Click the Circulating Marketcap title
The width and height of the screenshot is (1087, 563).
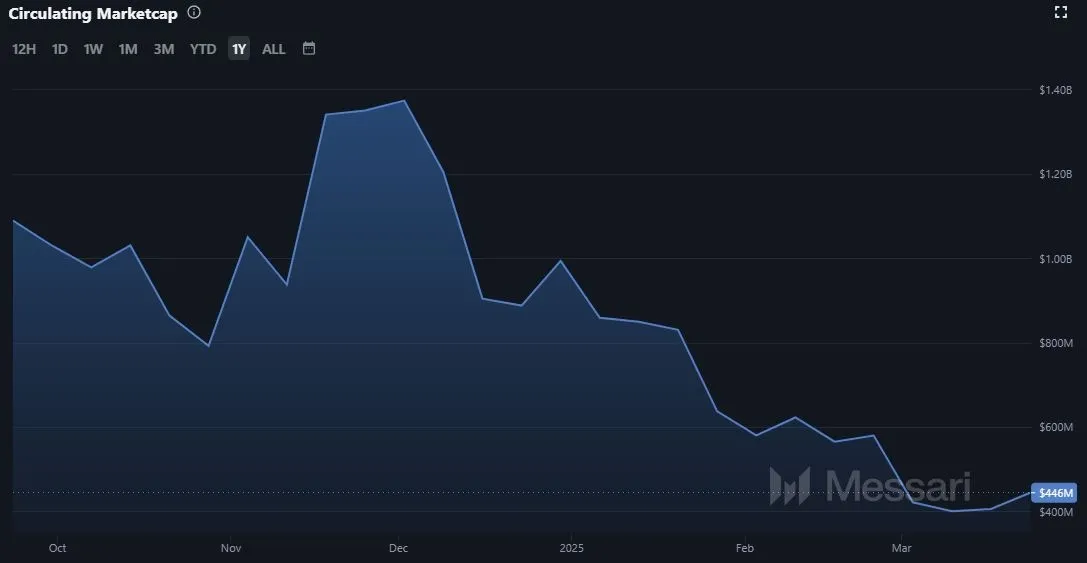tap(92, 13)
